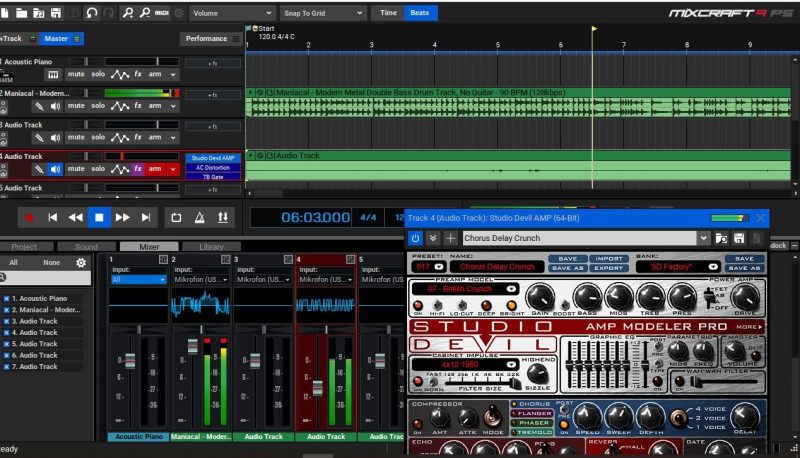
Task: Switch the timeline to Beats mode
Action: (420, 13)
